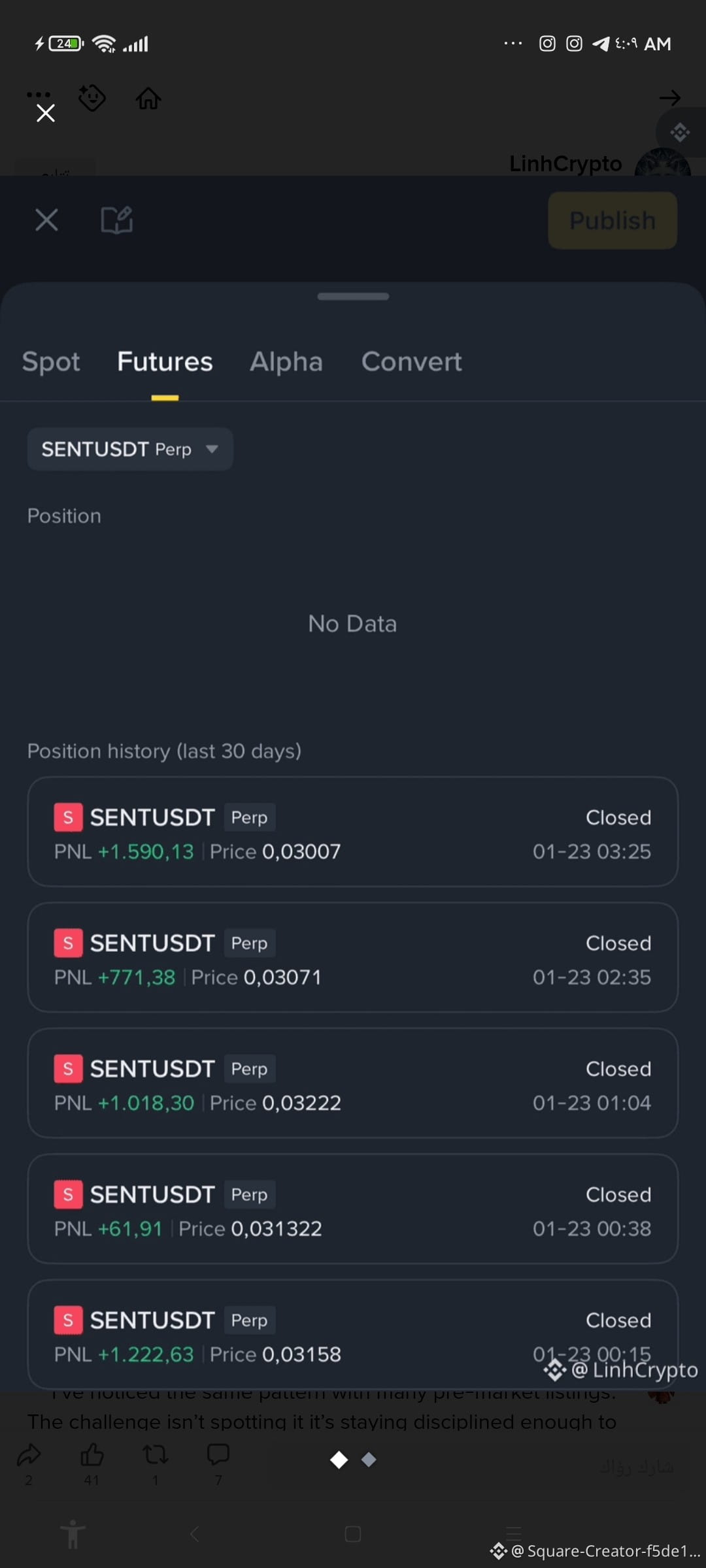
Task: Close the post editor with X icon
Action: [46, 220]
